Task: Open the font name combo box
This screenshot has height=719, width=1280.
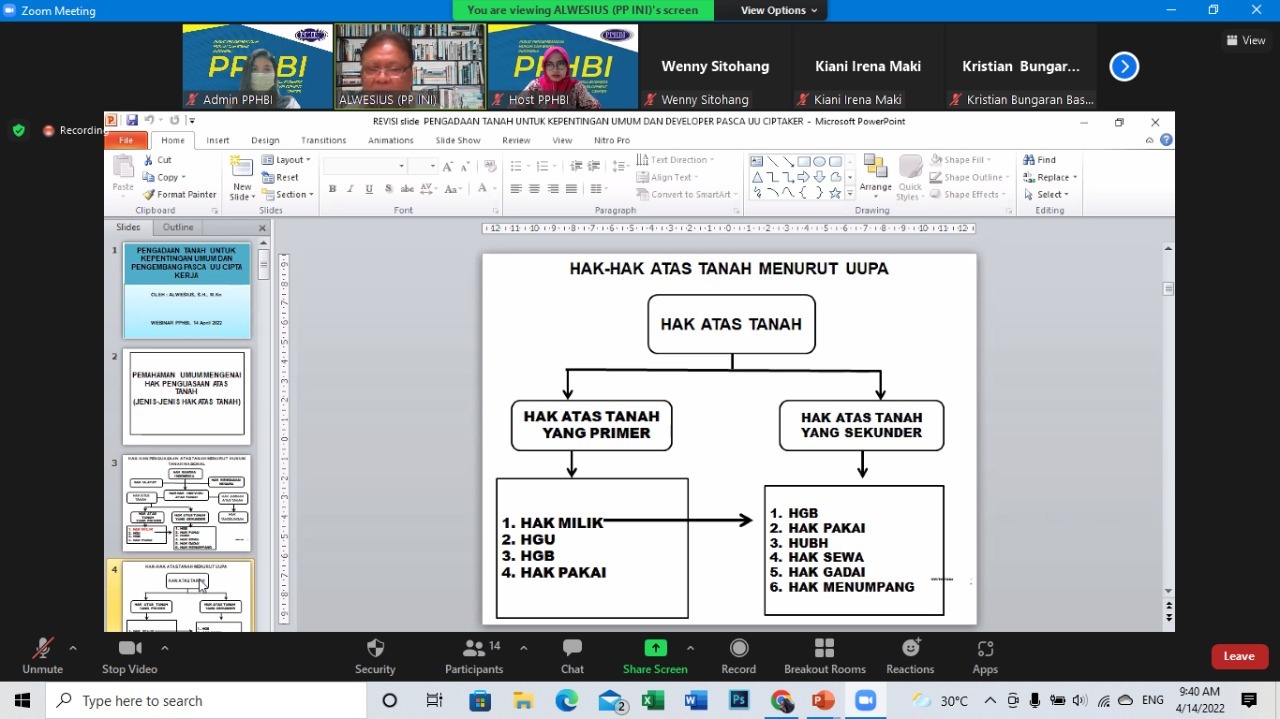Action: click(x=366, y=166)
